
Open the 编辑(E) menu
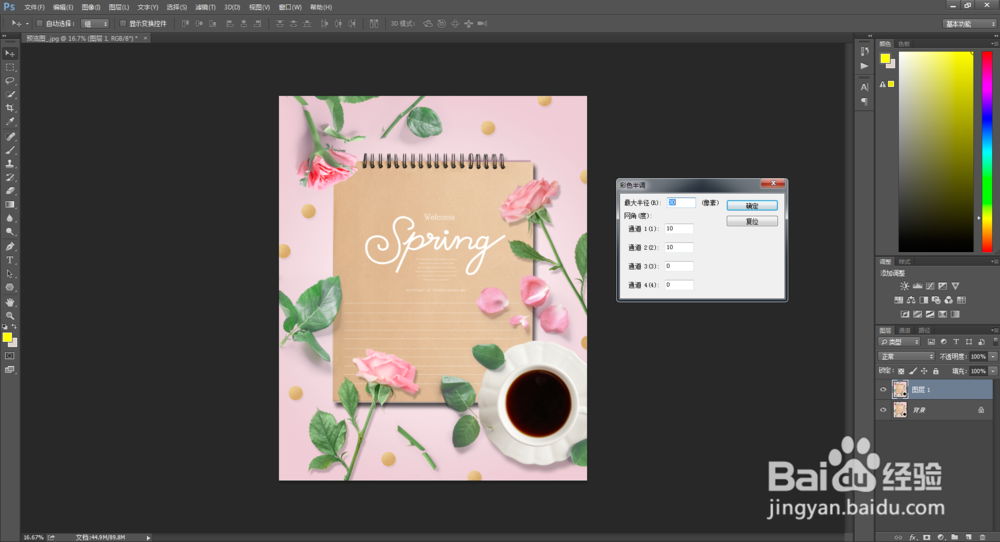63,7
